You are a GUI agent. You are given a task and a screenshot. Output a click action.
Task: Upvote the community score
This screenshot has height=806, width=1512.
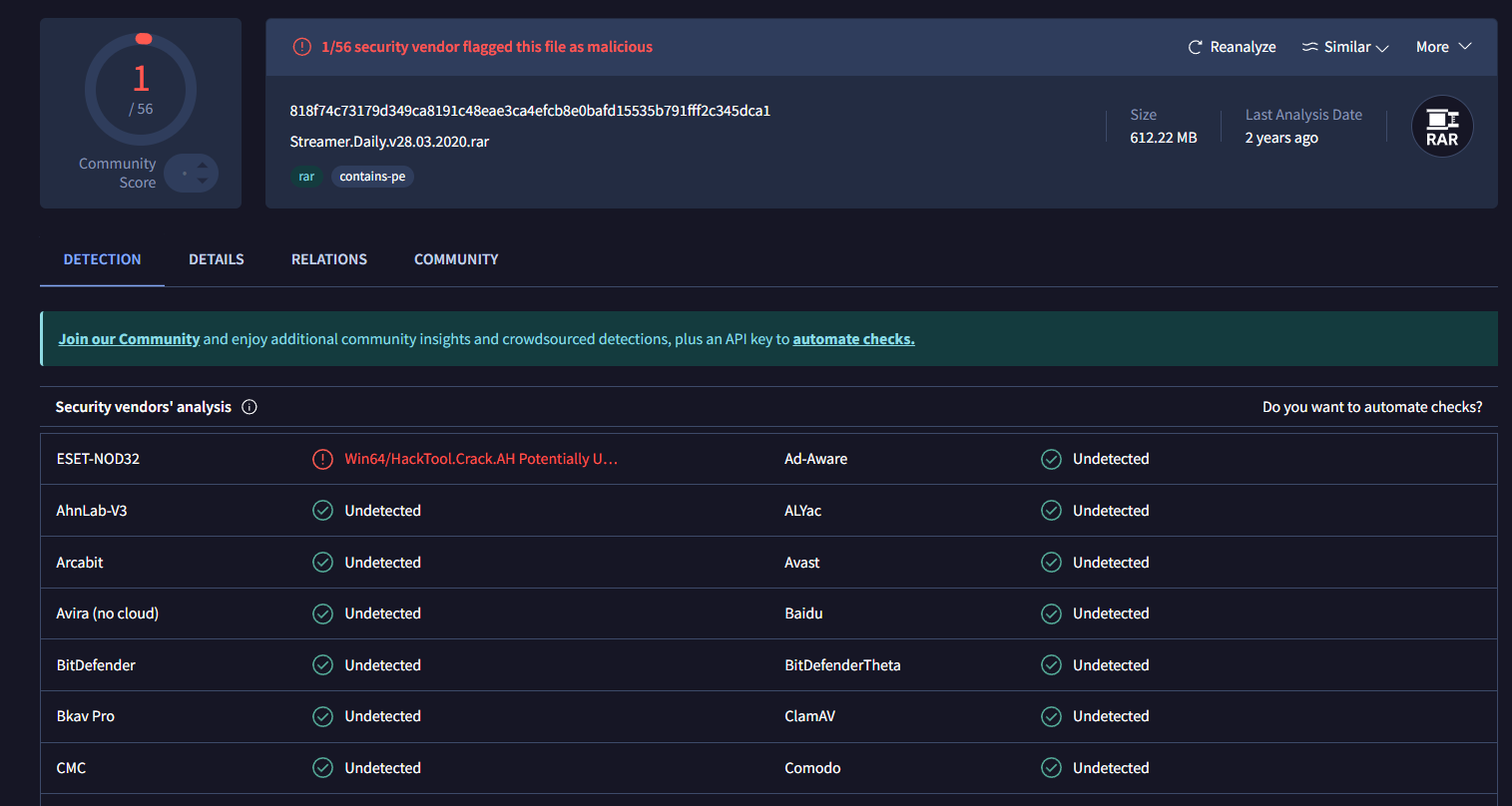203,166
